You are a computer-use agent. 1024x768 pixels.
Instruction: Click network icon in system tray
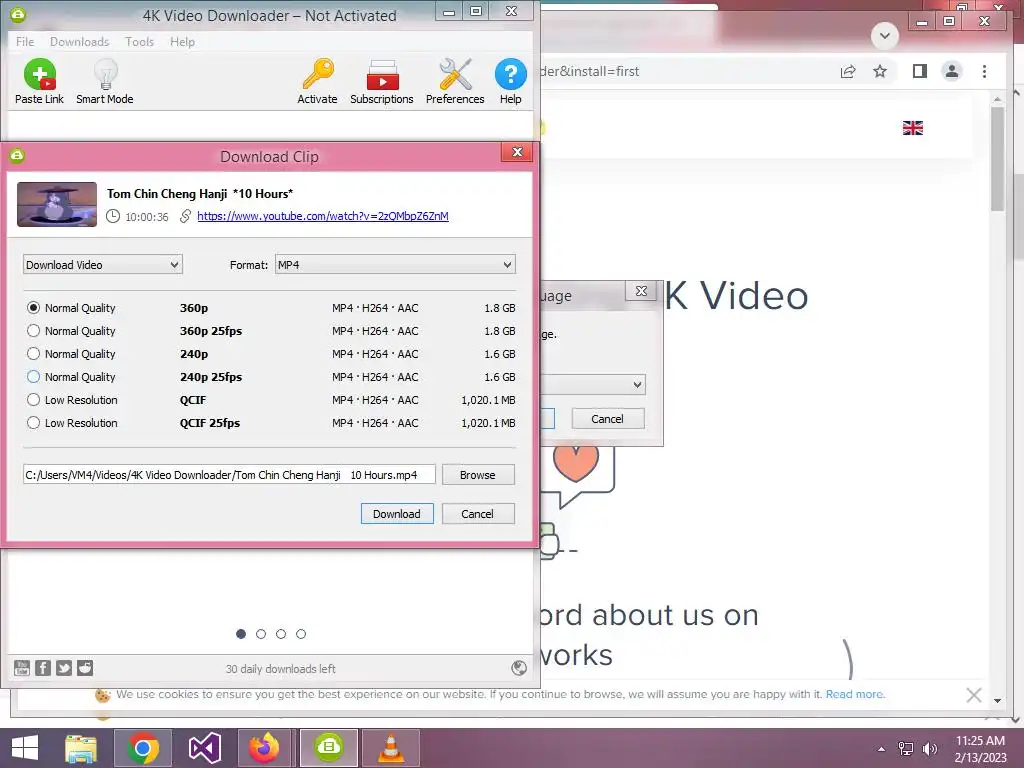point(906,749)
